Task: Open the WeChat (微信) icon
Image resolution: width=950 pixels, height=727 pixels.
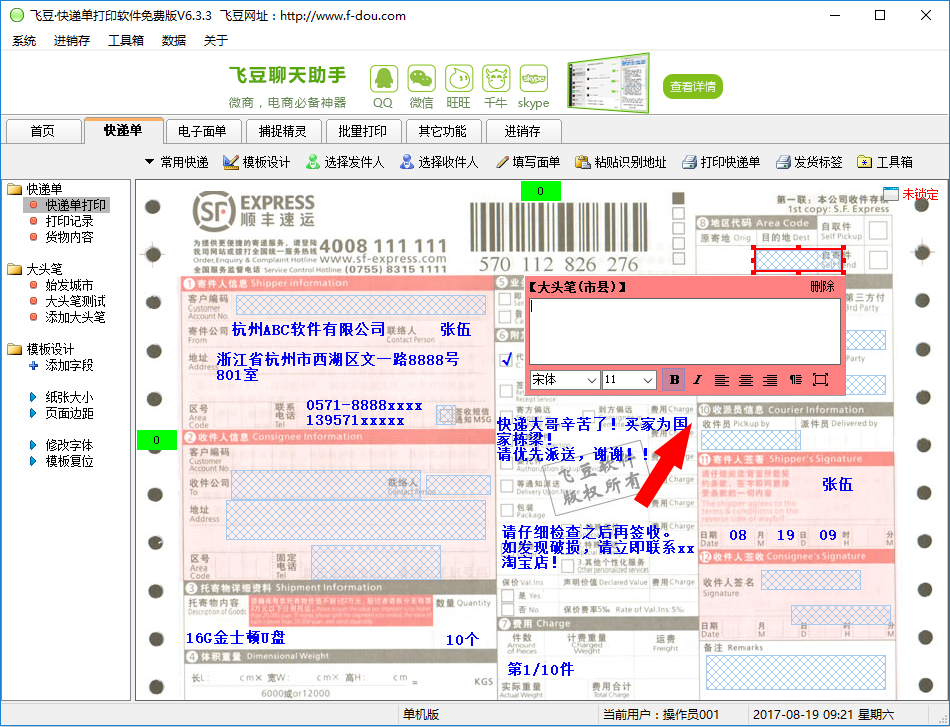Action: tap(421, 79)
